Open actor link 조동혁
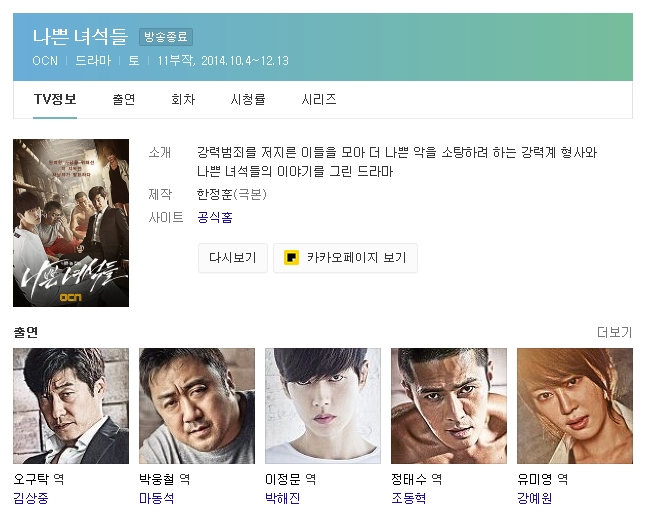651x517 pixels. [409, 498]
